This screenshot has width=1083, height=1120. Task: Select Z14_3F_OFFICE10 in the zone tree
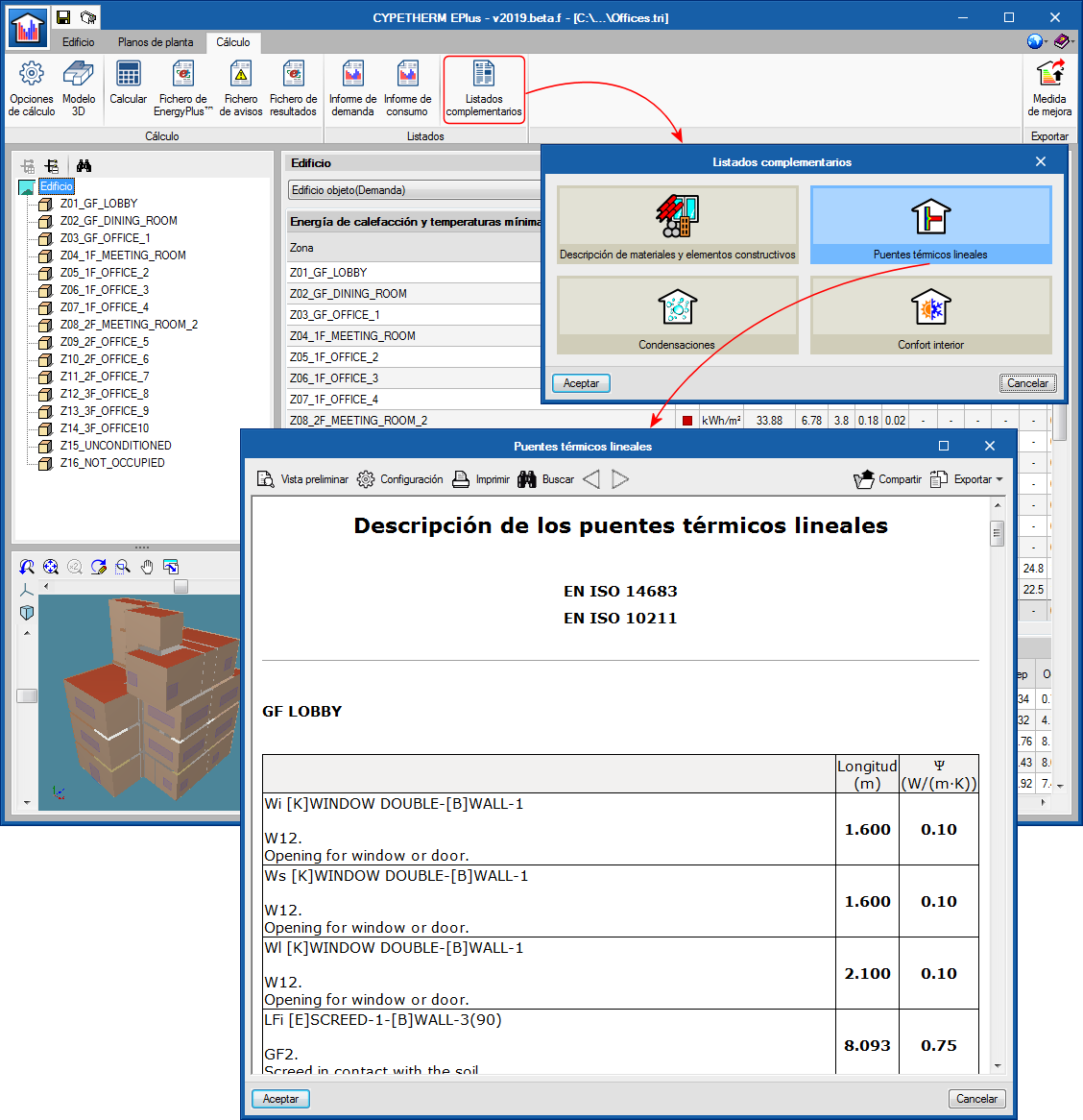pos(105,428)
